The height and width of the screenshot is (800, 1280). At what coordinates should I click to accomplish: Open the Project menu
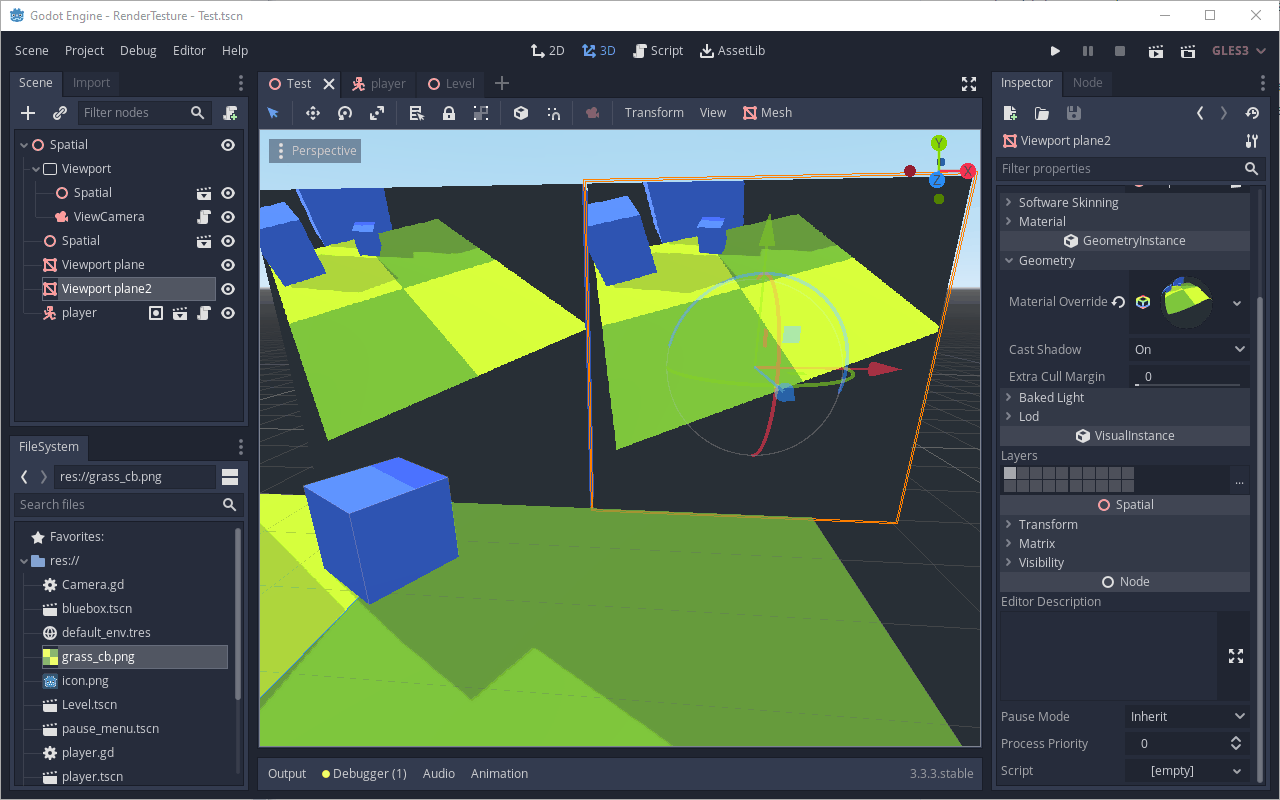click(84, 50)
